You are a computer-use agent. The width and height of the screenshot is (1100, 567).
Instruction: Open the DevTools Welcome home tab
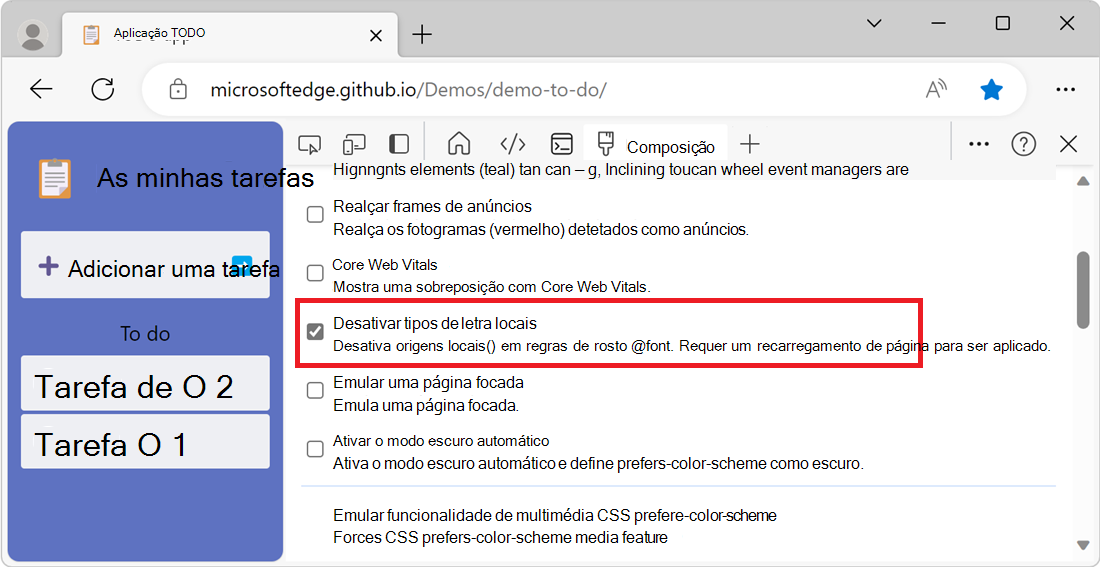[459, 144]
